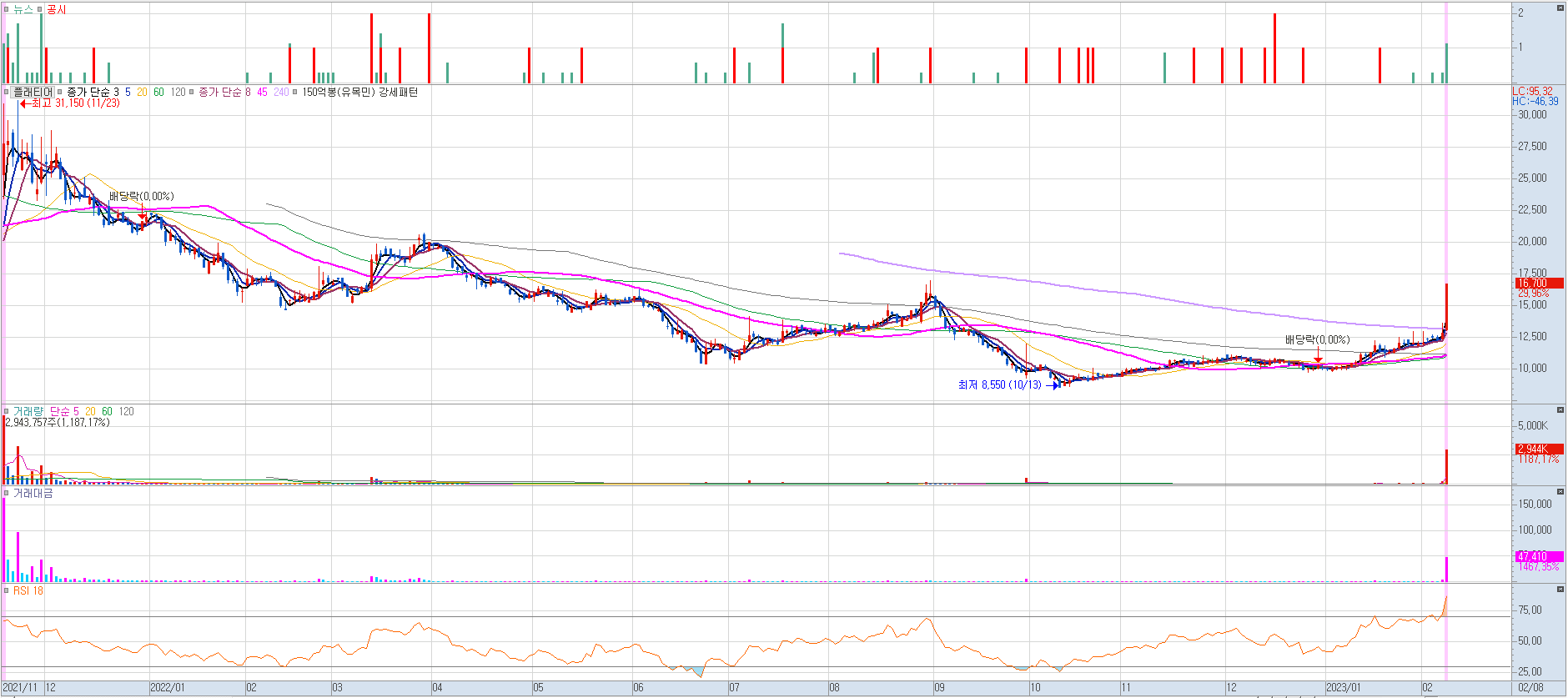The height and width of the screenshot is (698, 1568).
Task: Click the 2022/01 date axis label
Action: 168,689
